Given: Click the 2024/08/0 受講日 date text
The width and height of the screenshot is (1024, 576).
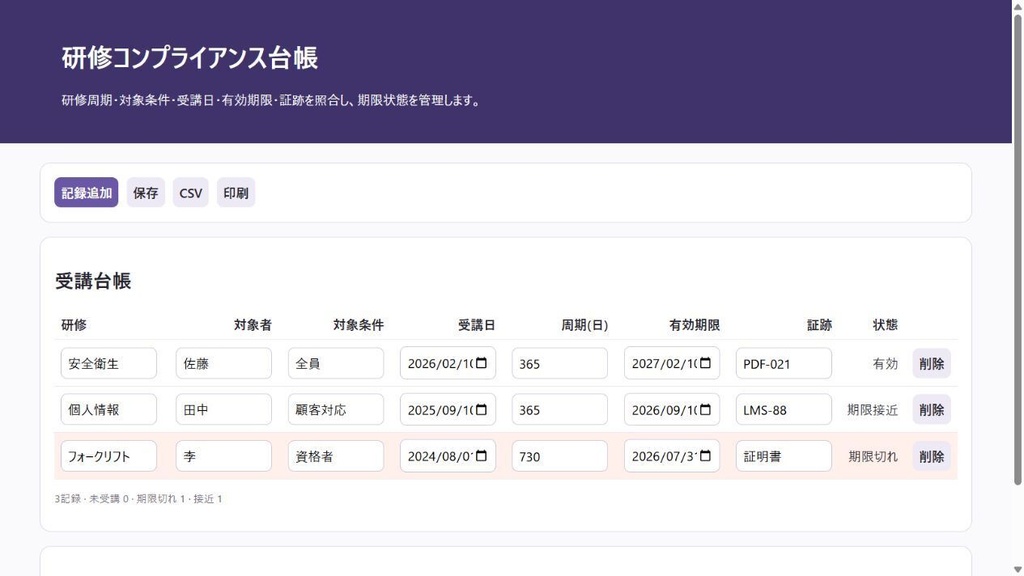Looking at the screenshot, I should coord(440,456).
